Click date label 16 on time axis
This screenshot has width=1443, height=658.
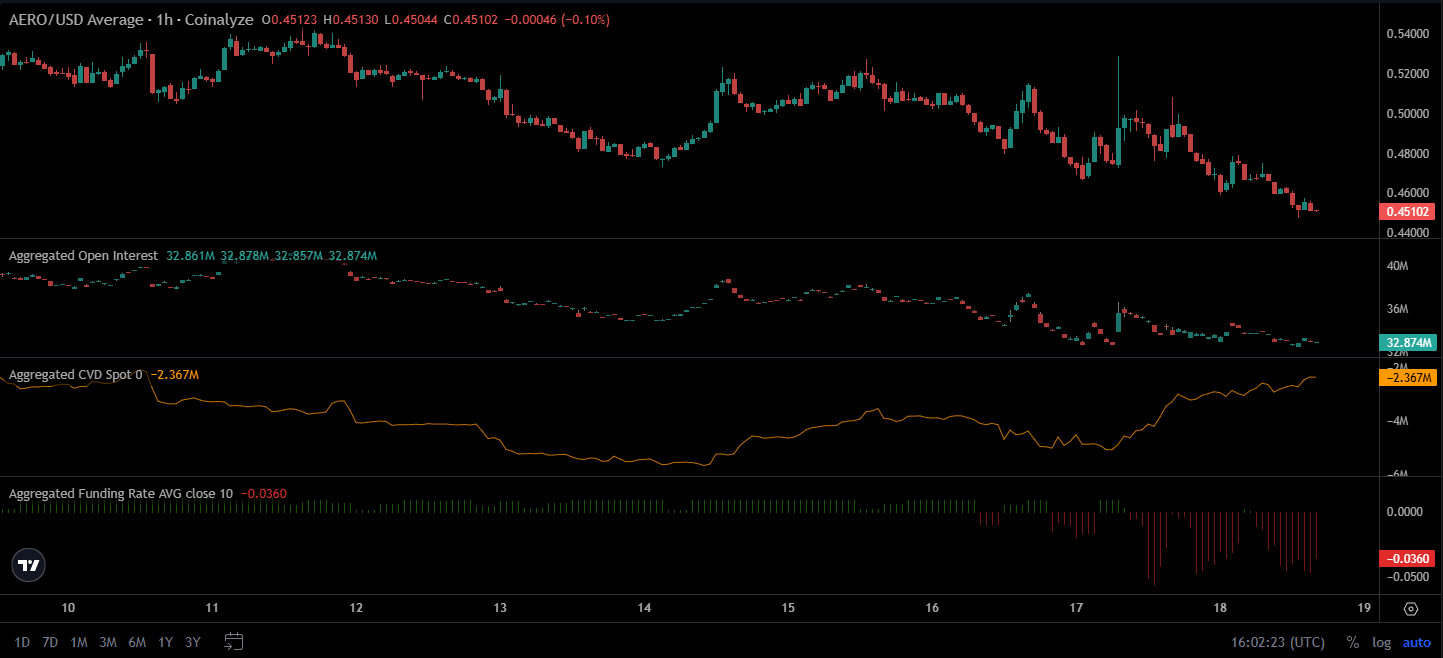click(x=932, y=608)
